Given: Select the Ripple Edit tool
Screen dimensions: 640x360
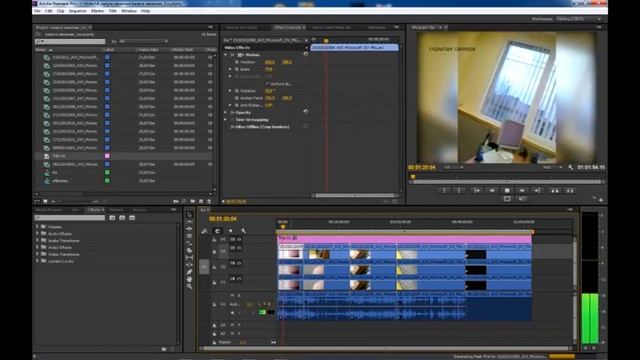Looking at the screenshot, I should (189, 229).
